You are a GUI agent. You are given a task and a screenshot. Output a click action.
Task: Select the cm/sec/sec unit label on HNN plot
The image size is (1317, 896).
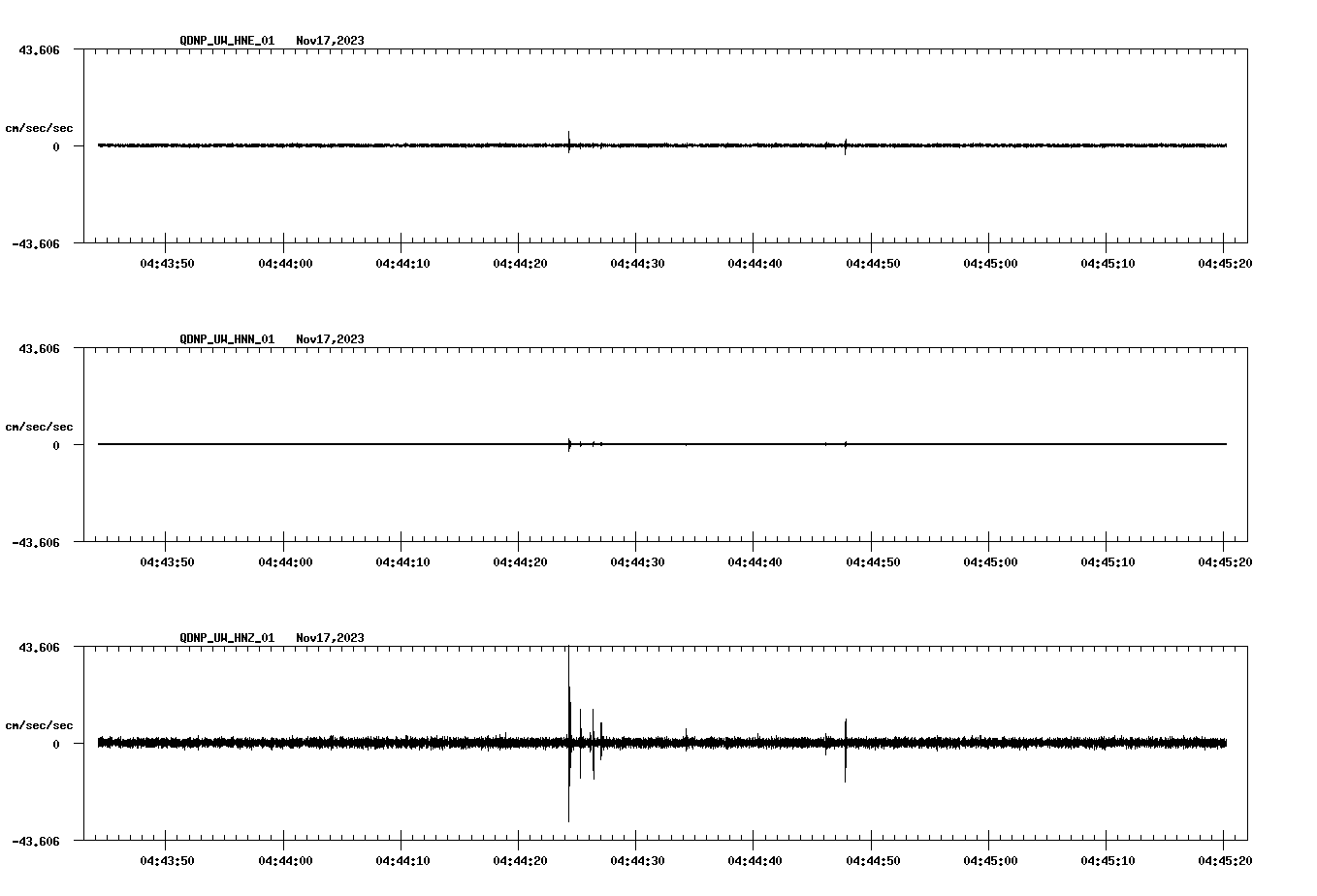(x=39, y=427)
